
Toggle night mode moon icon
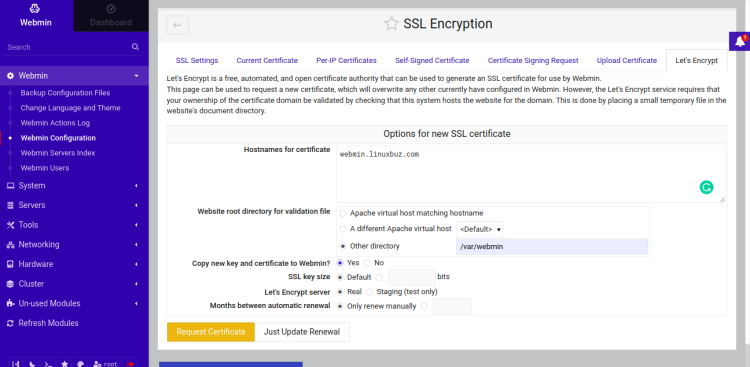(31, 364)
